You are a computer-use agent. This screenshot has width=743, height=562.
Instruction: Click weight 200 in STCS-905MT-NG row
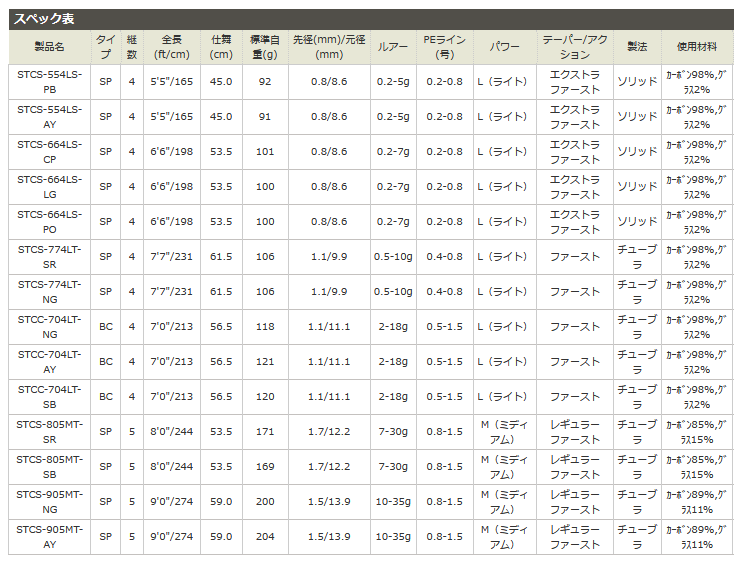tap(265, 502)
